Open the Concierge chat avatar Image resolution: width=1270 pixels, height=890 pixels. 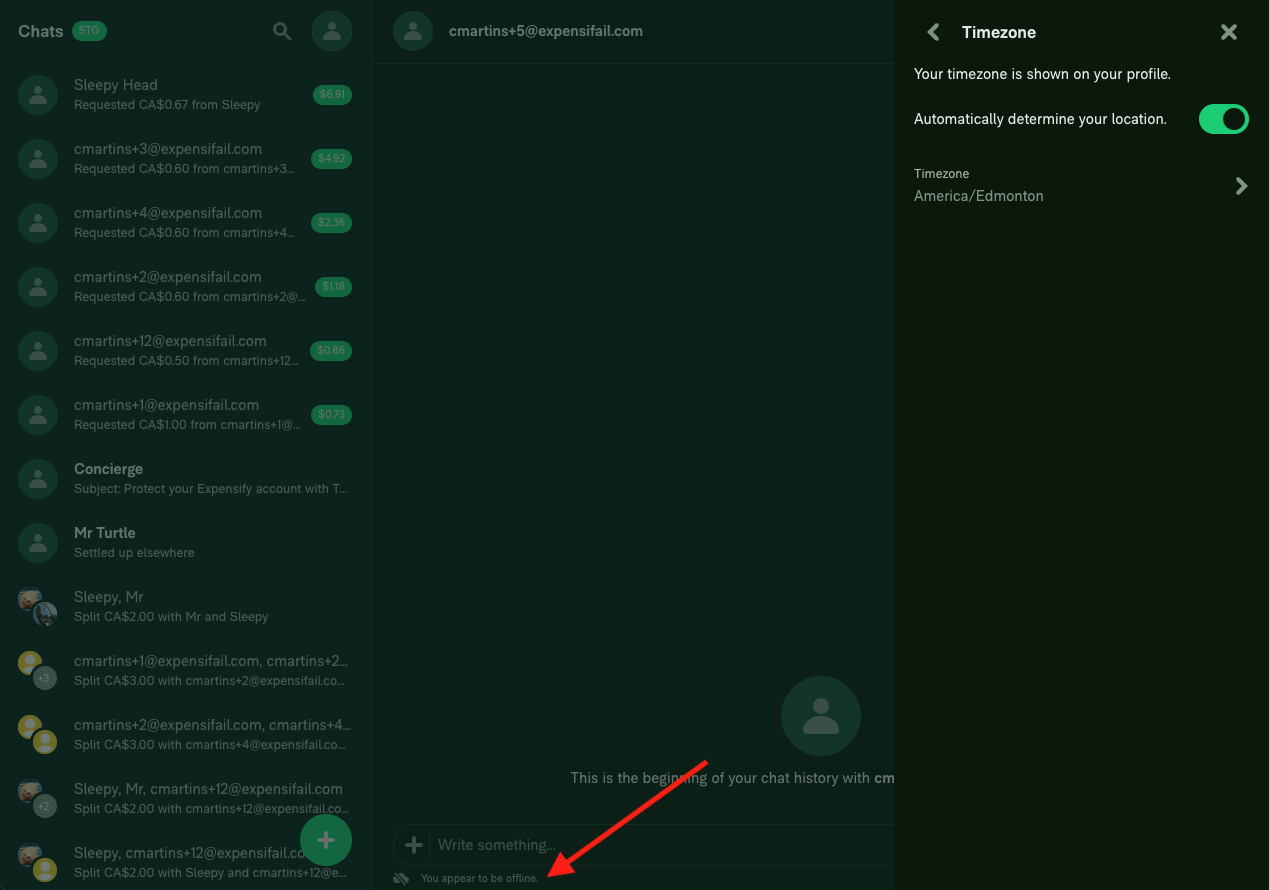tap(37, 478)
